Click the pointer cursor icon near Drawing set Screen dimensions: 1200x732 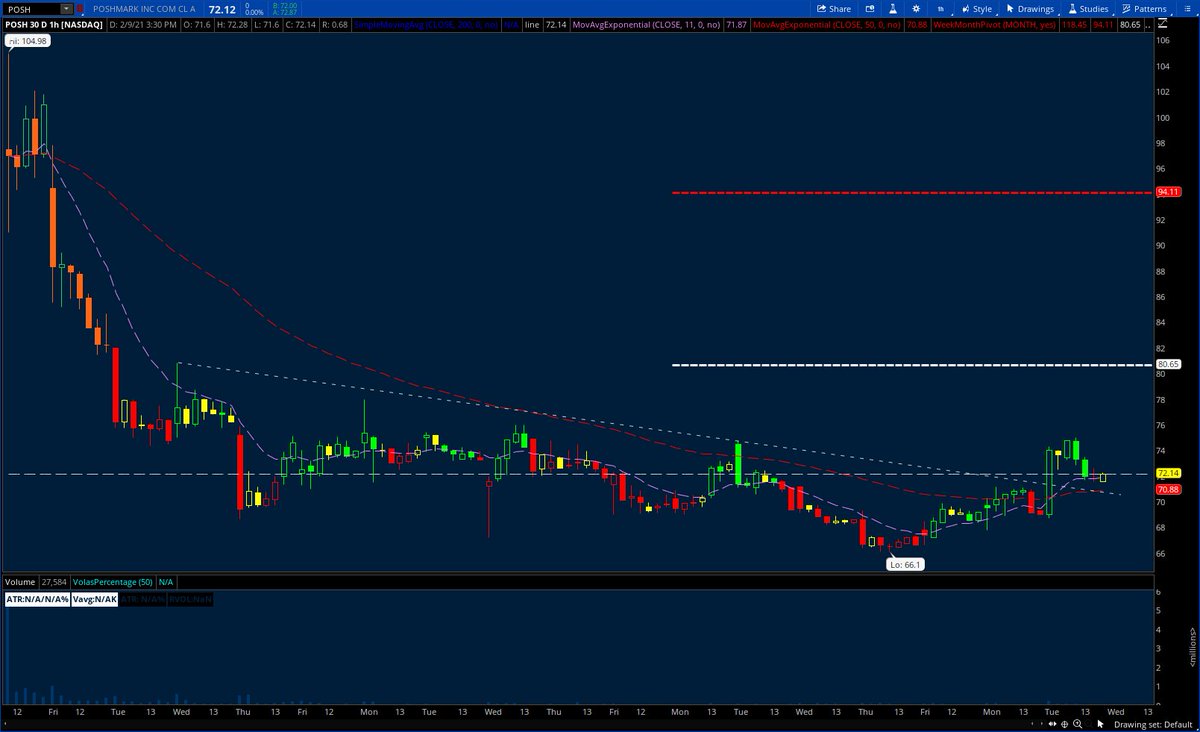(1101, 723)
